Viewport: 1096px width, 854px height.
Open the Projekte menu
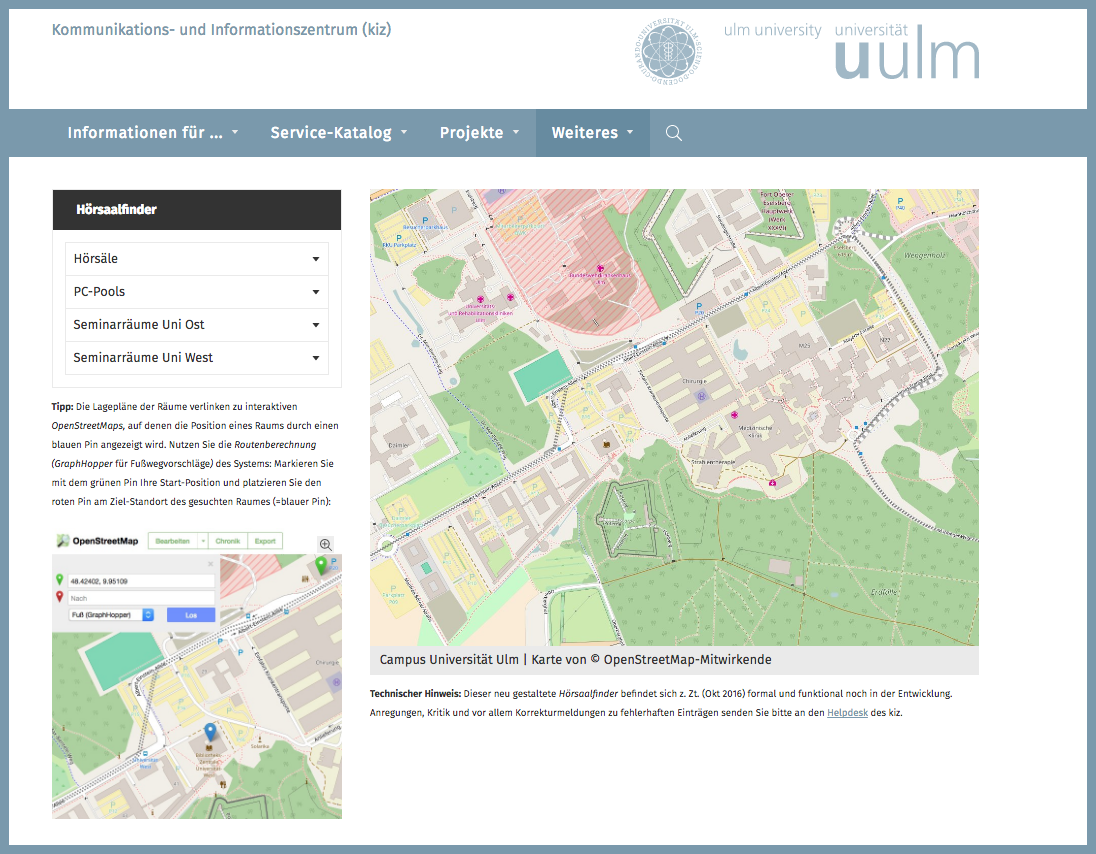479,133
